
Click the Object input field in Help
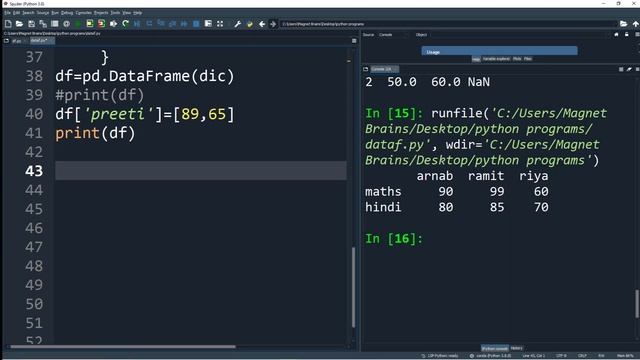[518, 35]
